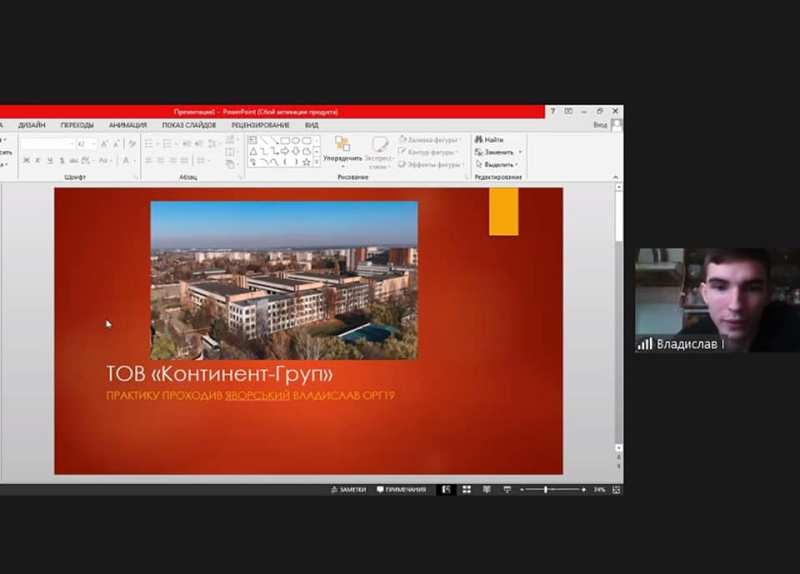Open the ПРИМЕЧАНИЯ comments pane
The width and height of the screenshot is (800, 574).
(401, 490)
